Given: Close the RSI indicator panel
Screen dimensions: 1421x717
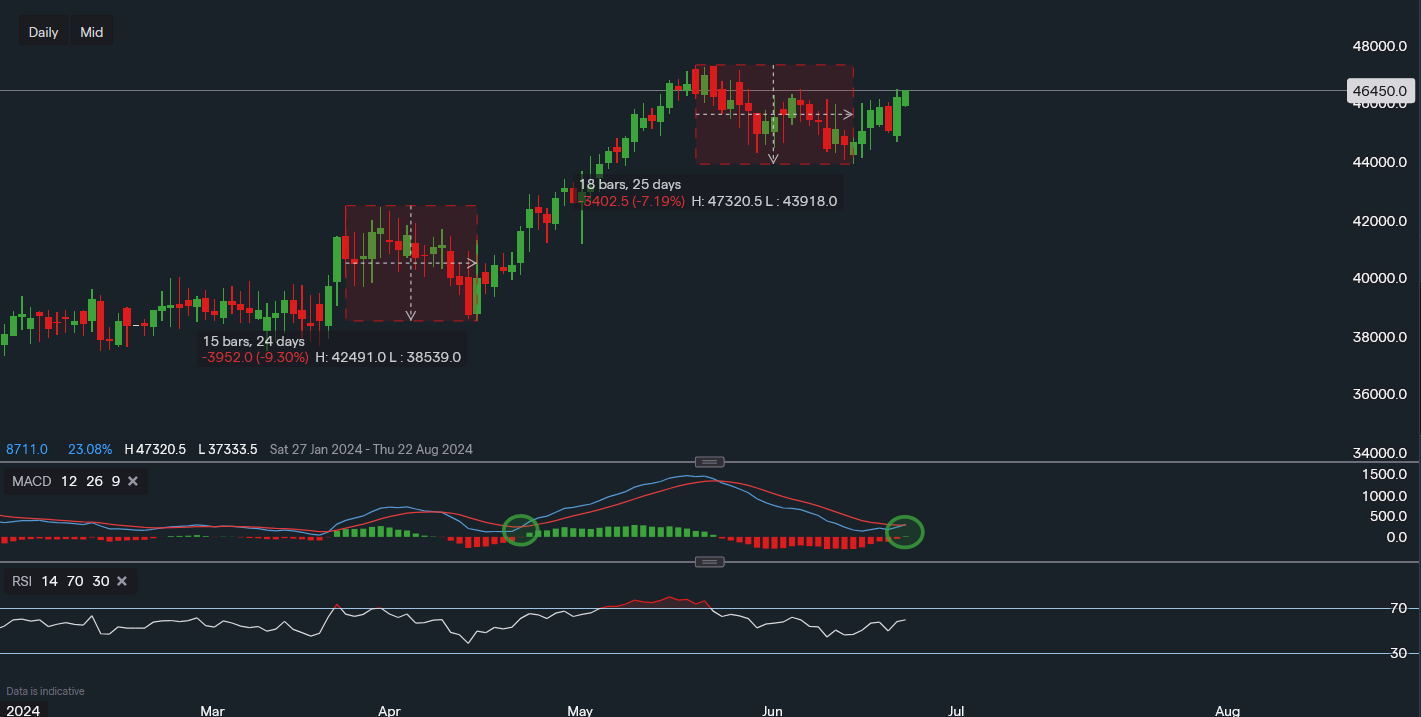Looking at the screenshot, I should [x=122, y=581].
